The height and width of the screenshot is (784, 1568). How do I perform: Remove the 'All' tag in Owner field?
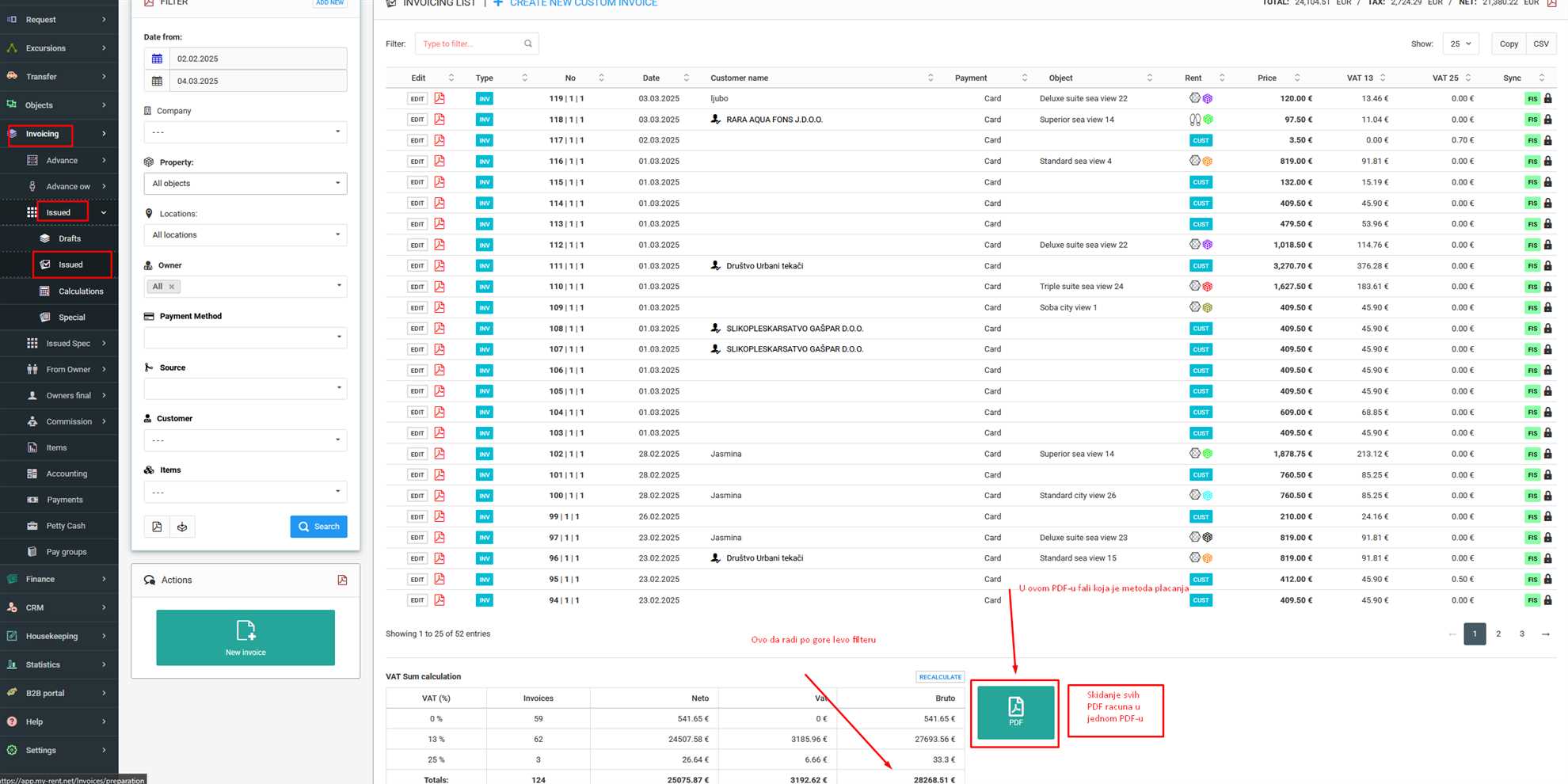click(x=172, y=287)
